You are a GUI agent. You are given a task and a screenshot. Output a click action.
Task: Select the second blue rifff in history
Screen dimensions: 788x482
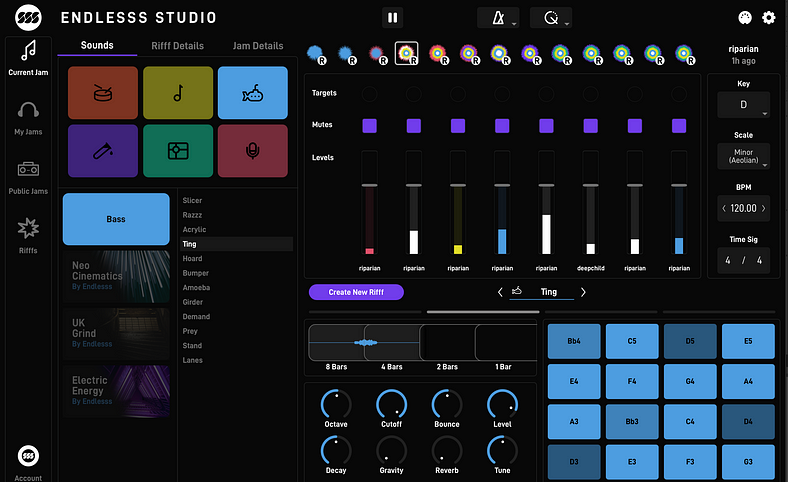tap(347, 54)
